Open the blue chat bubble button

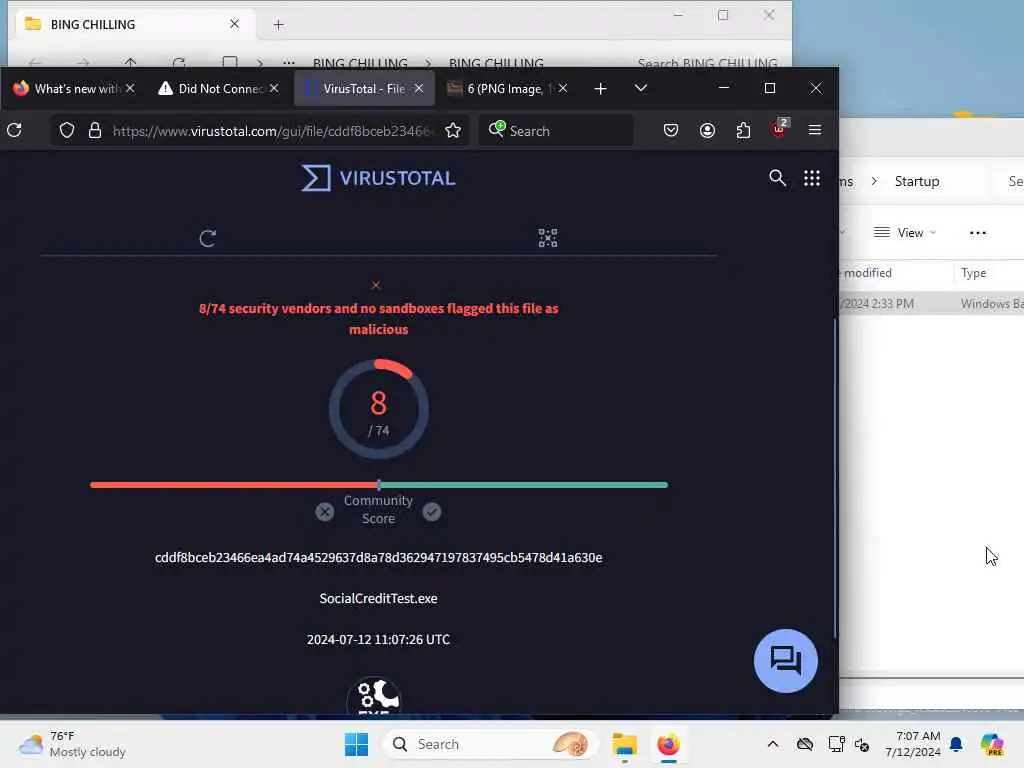click(786, 660)
